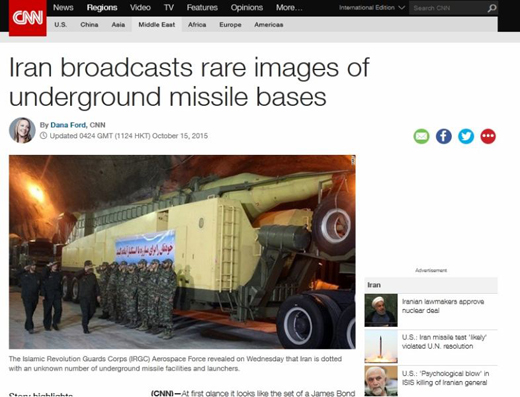The height and width of the screenshot is (397, 520).
Task: Select the Middle East region tab
Action: (157, 25)
